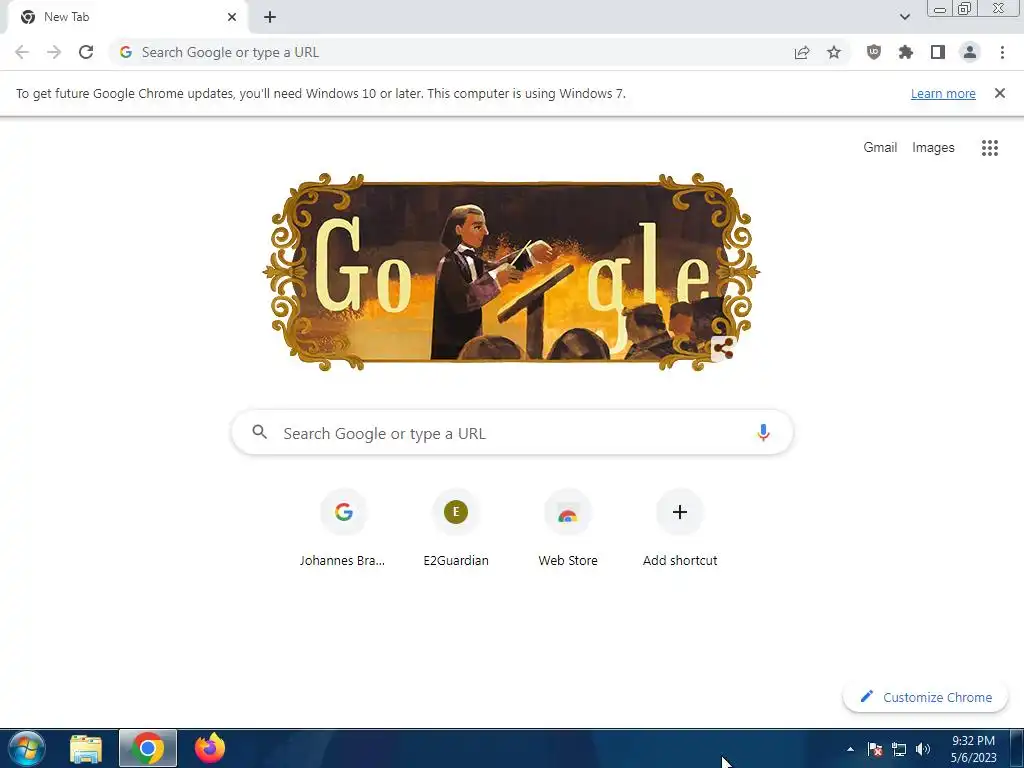Open the Google apps grid
The height and width of the screenshot is (768, 1024).
point(989,148)
